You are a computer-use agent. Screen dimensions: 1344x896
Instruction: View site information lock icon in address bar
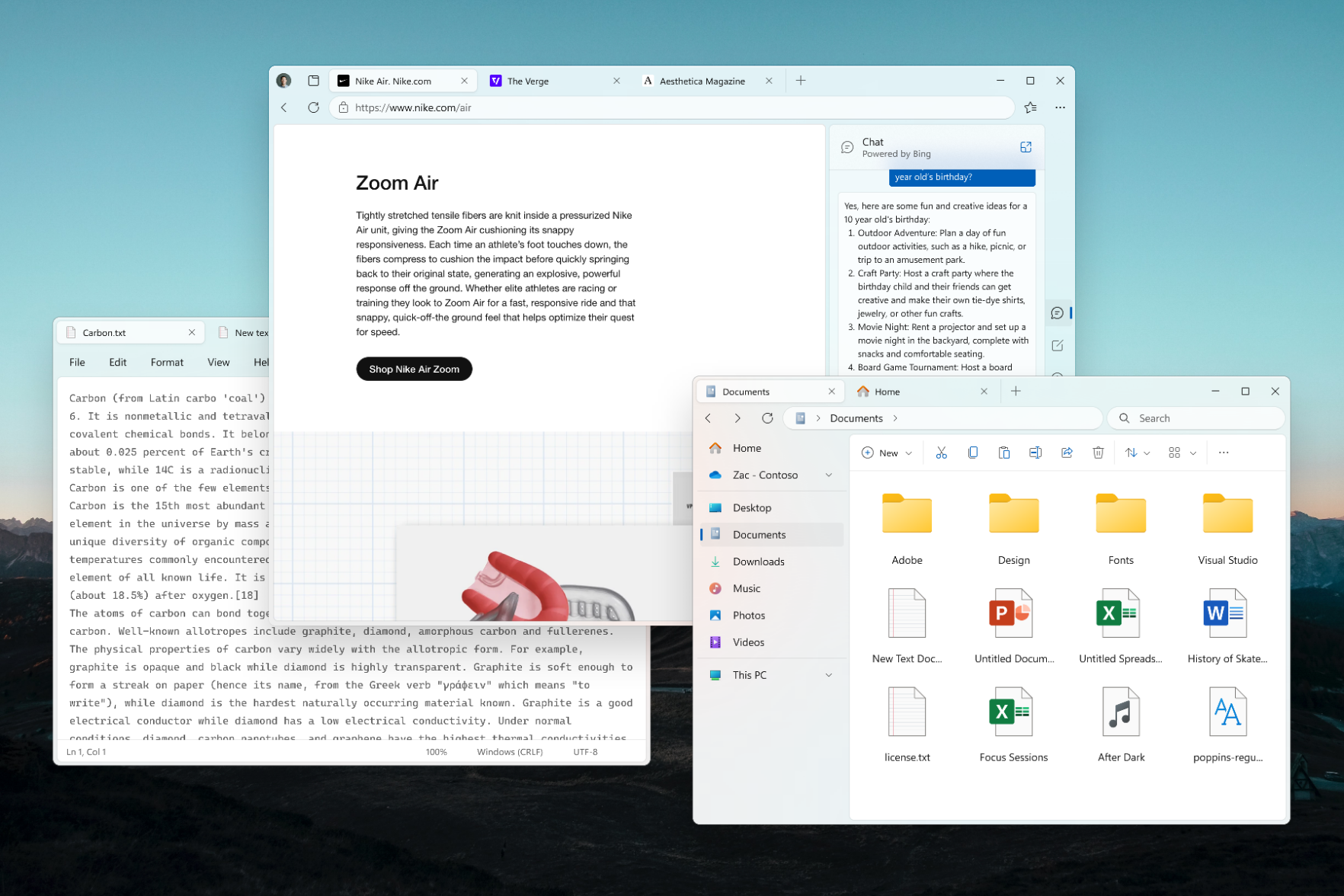tap(344, 107)
